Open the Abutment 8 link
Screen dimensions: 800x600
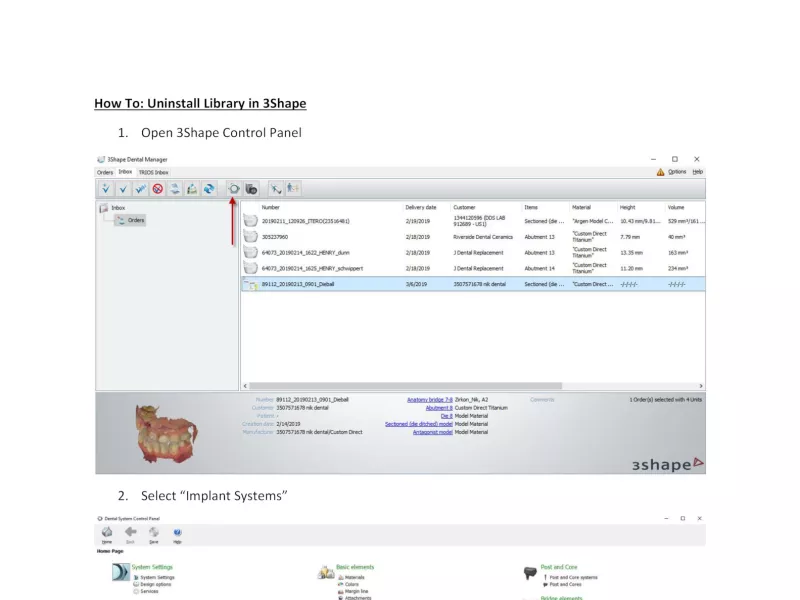click(x=439, y=408)
